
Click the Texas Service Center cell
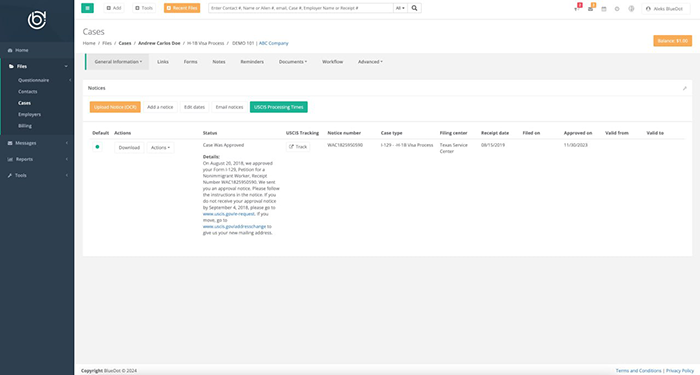[x=454, y=148]
